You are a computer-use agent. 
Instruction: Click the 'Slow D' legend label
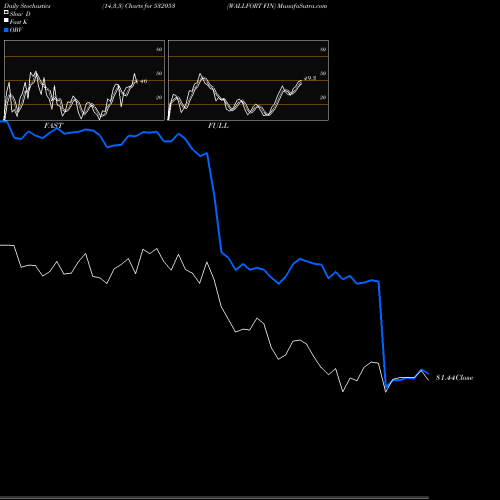click(20, 14)
